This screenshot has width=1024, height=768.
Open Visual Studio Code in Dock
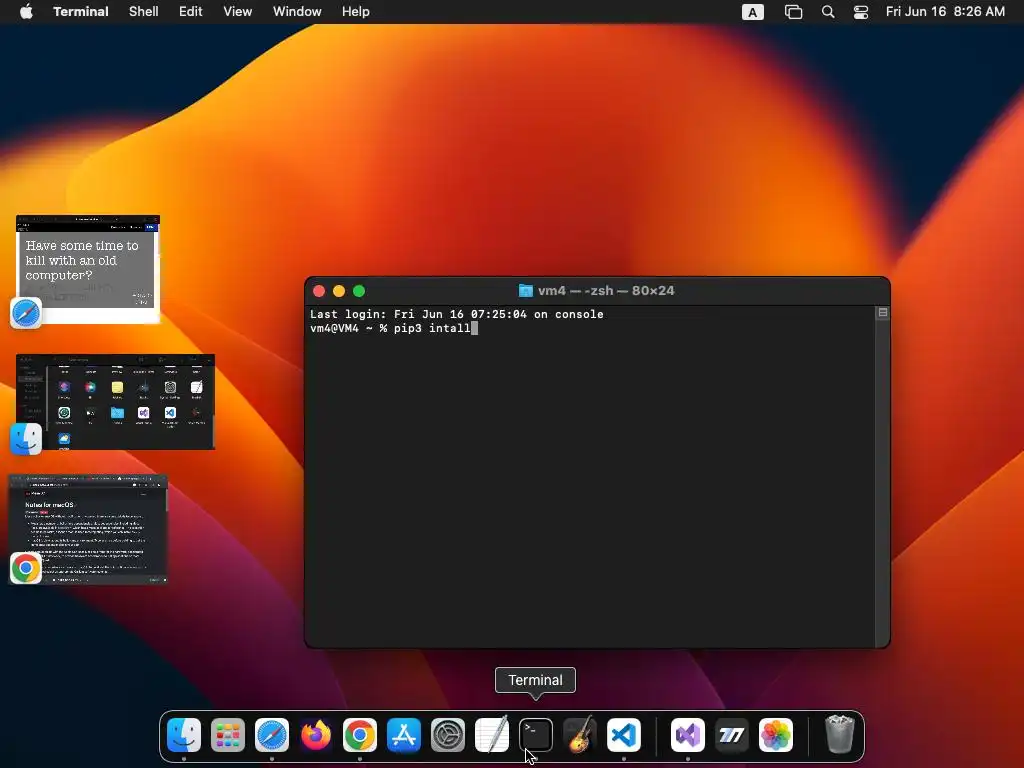(x=624, y=735)
